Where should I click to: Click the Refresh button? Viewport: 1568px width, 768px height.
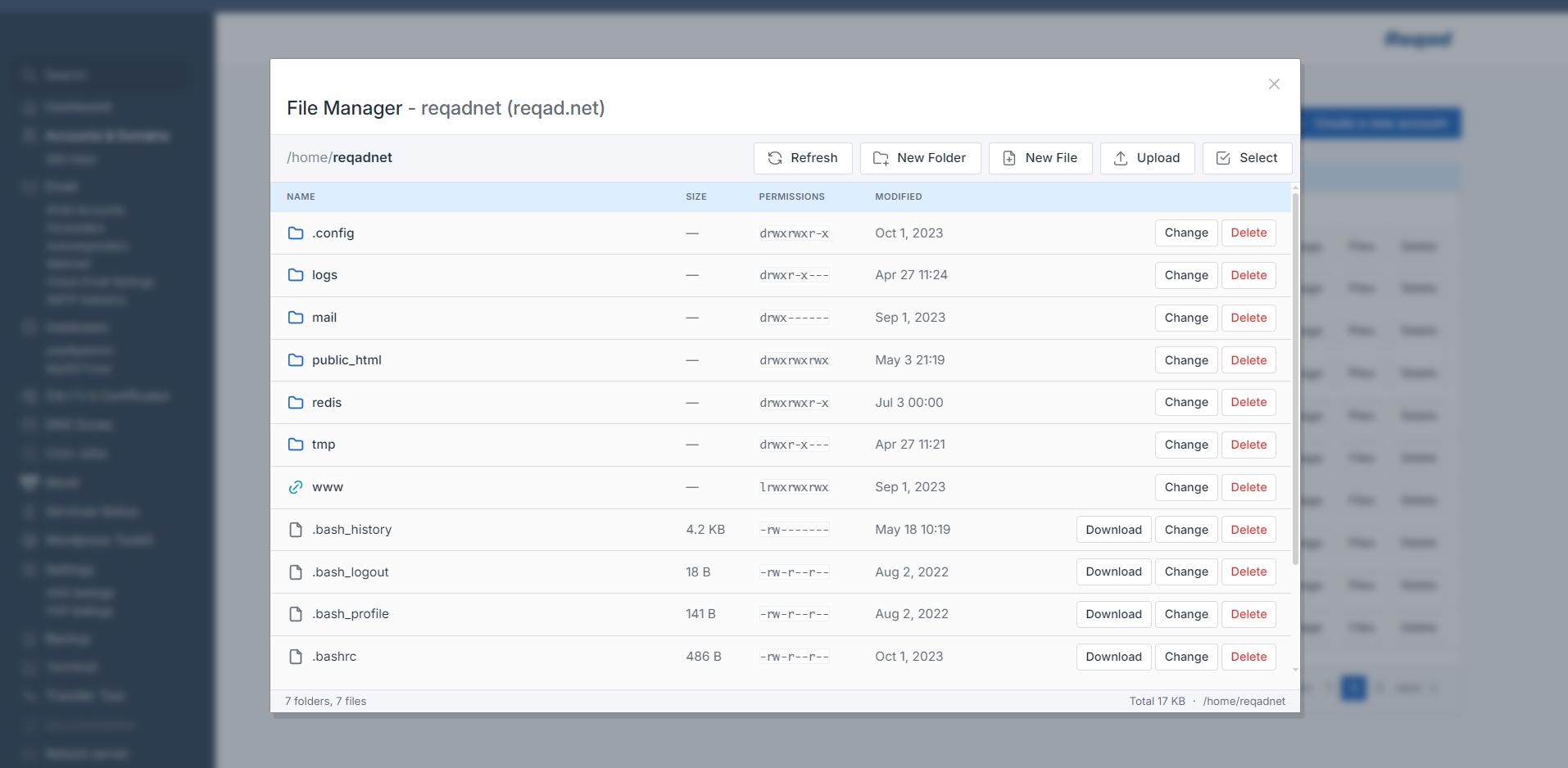[x=803, y=158]
